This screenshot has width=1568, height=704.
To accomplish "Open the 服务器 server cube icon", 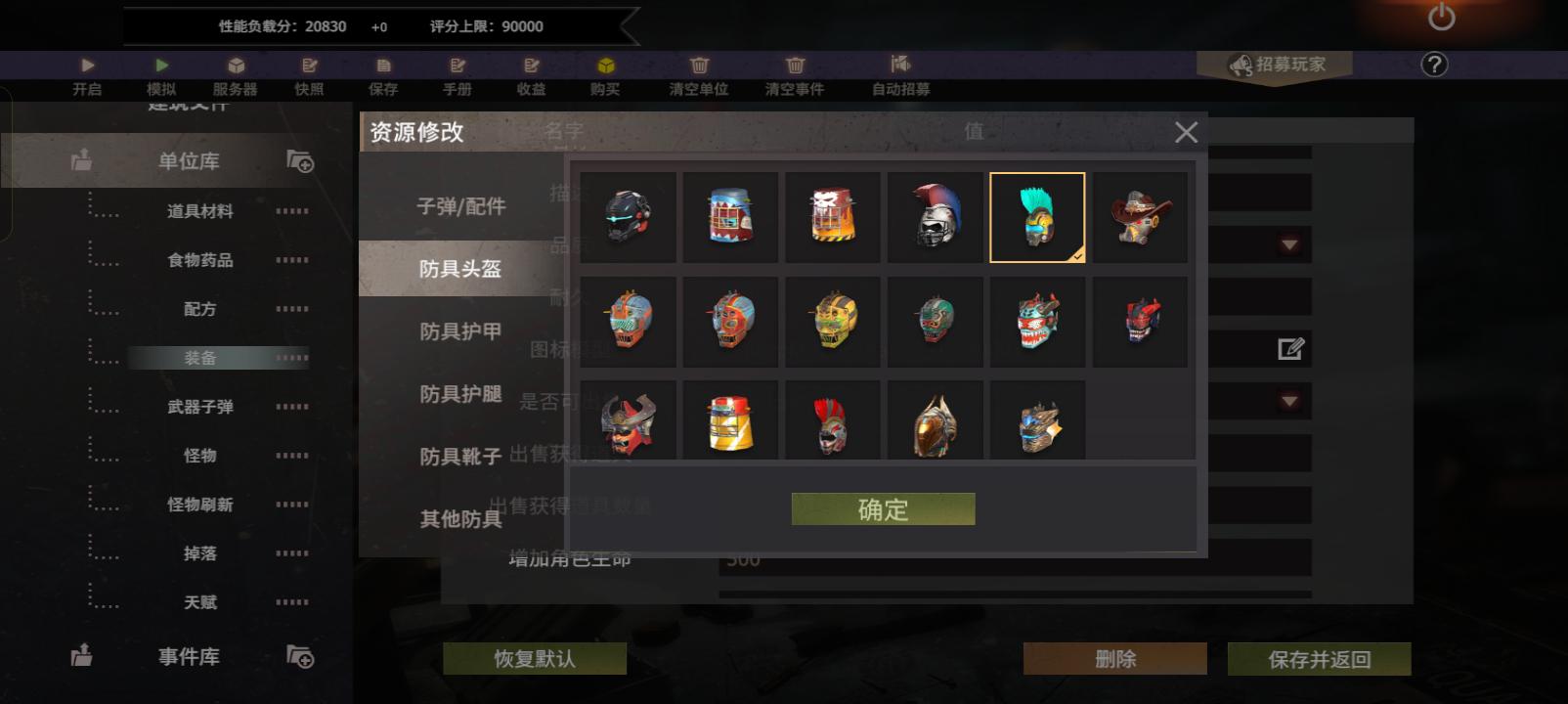I will click(x=236, y=66).
